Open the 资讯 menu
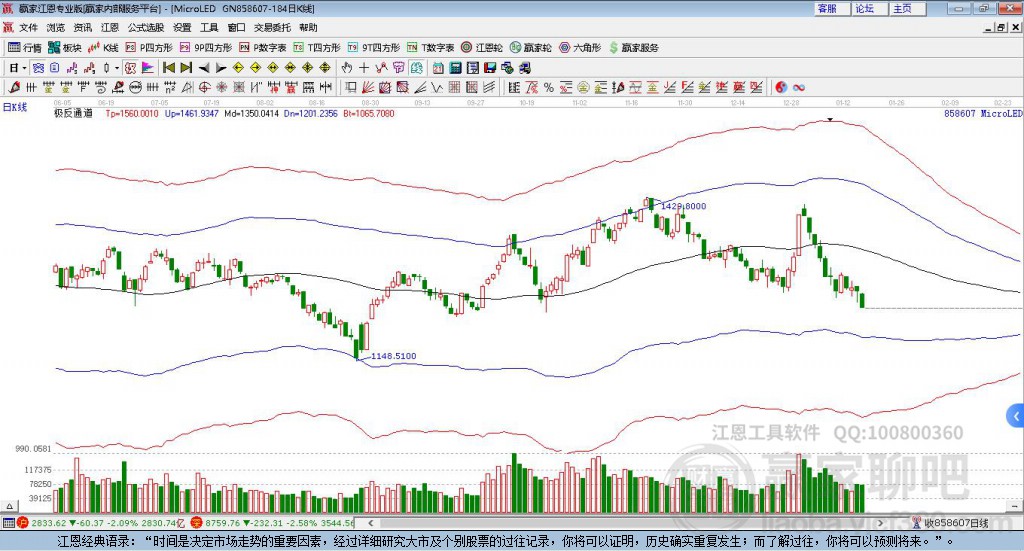Image resolution: width=1024 pixels, height=551 pixels. click(82, 27)
